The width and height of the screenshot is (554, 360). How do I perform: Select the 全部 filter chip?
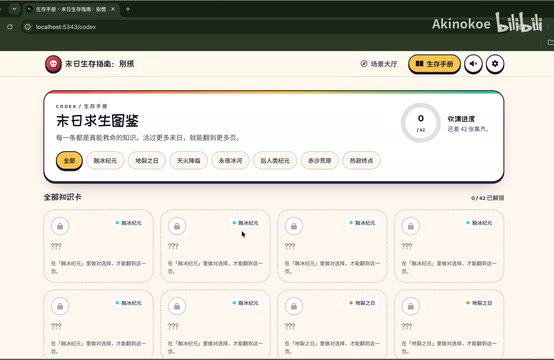point(69,161)
